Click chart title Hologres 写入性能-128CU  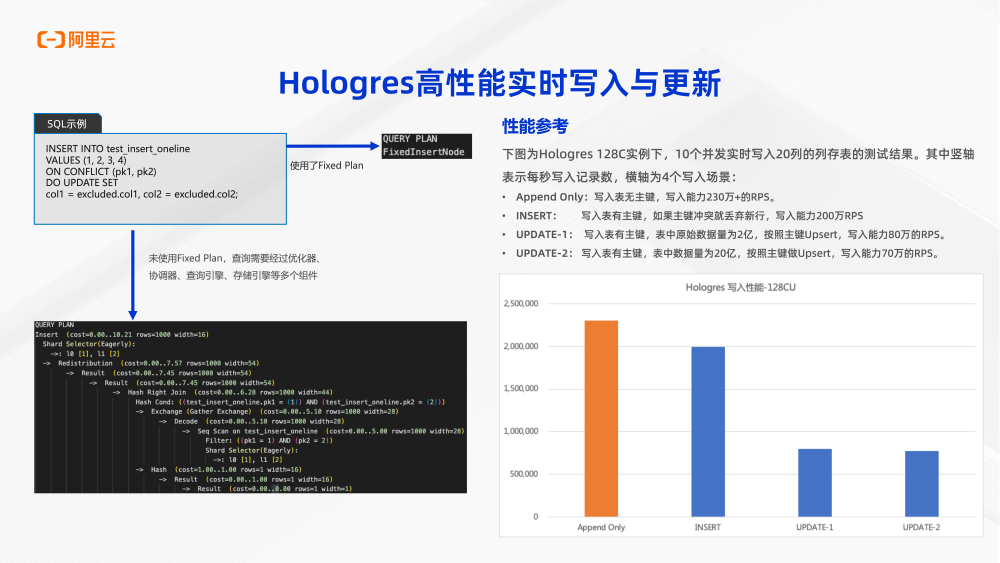740,288
